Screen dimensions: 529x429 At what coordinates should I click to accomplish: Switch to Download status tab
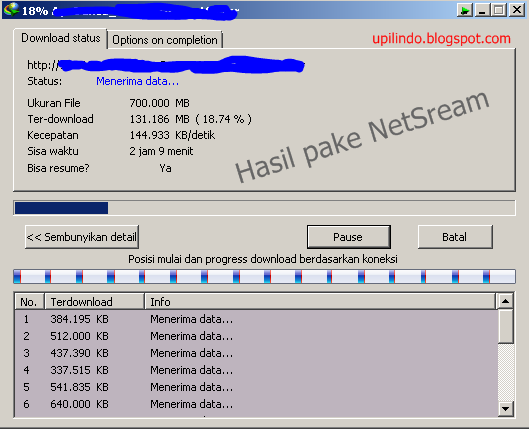(60, 38)
